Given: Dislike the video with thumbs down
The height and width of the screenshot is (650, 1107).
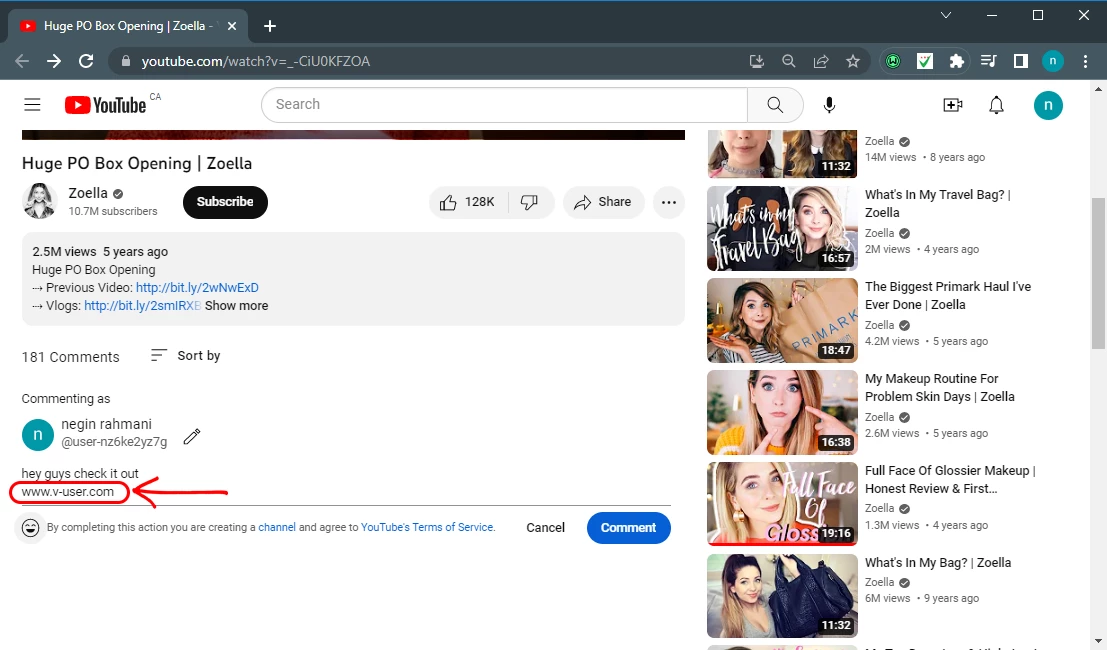Looking at the screenshot, I should [x=529, y=203].
